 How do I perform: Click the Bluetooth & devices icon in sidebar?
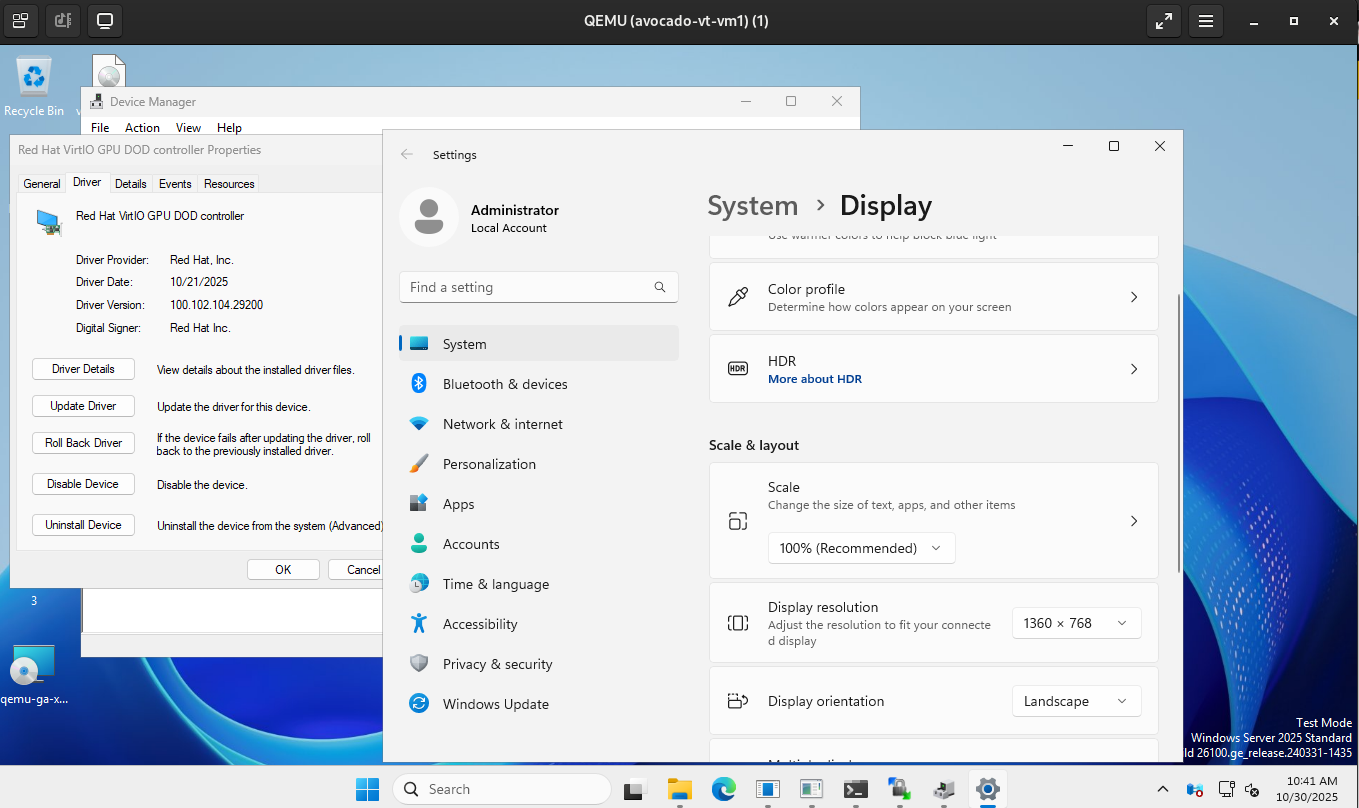(x=420, y=384)
